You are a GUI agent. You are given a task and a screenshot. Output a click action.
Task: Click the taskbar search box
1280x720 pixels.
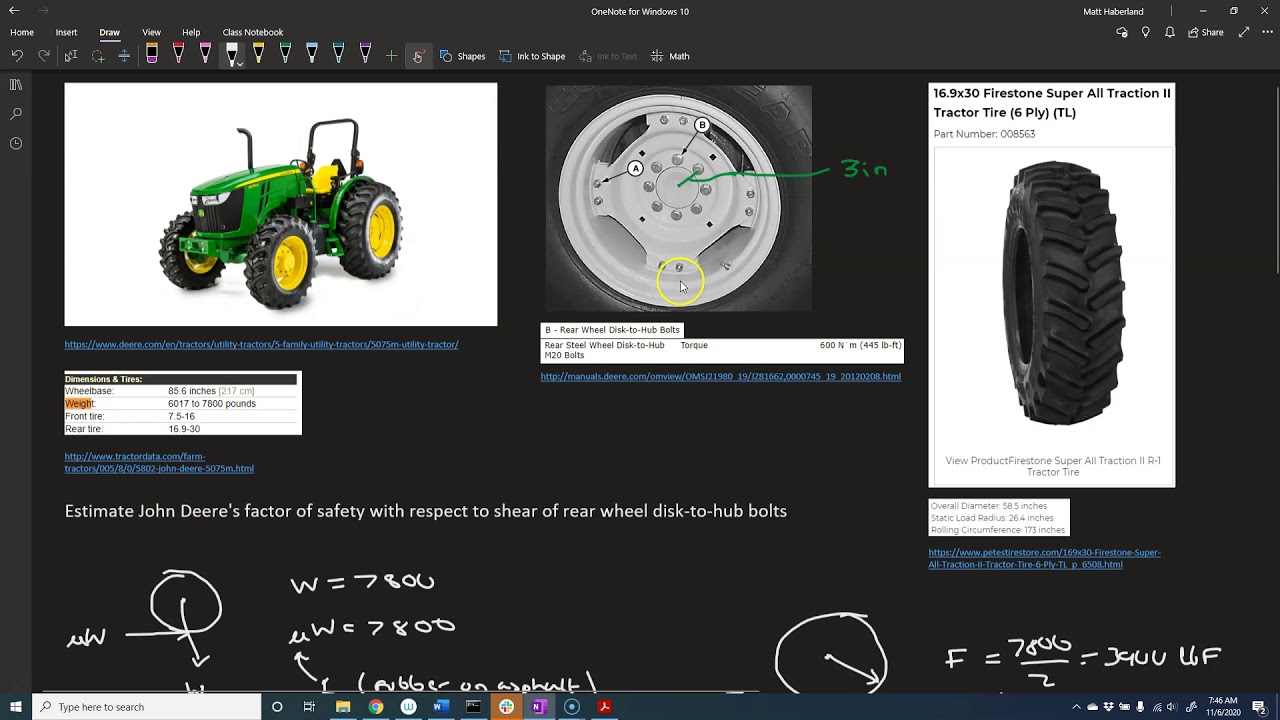coord(147,707)
